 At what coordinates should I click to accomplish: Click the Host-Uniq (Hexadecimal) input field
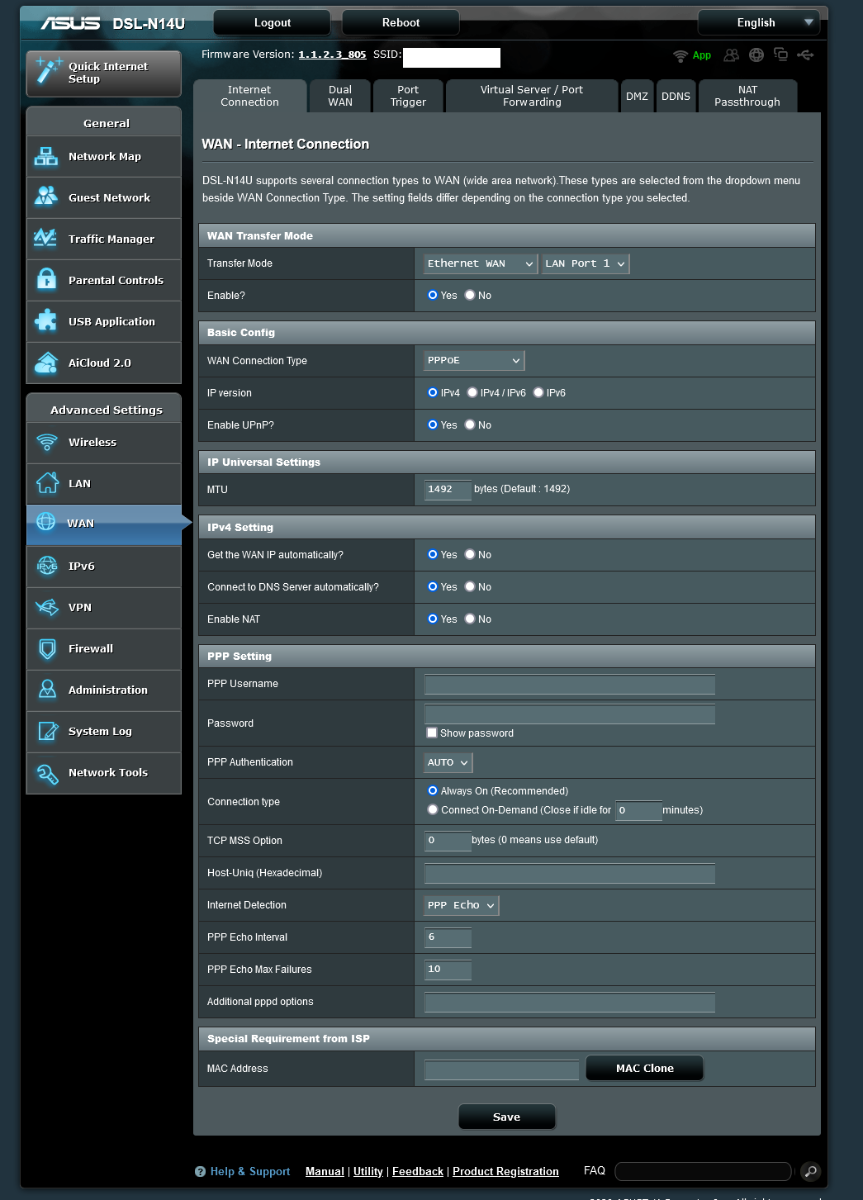pyautogui.click(x=570, y=873)
